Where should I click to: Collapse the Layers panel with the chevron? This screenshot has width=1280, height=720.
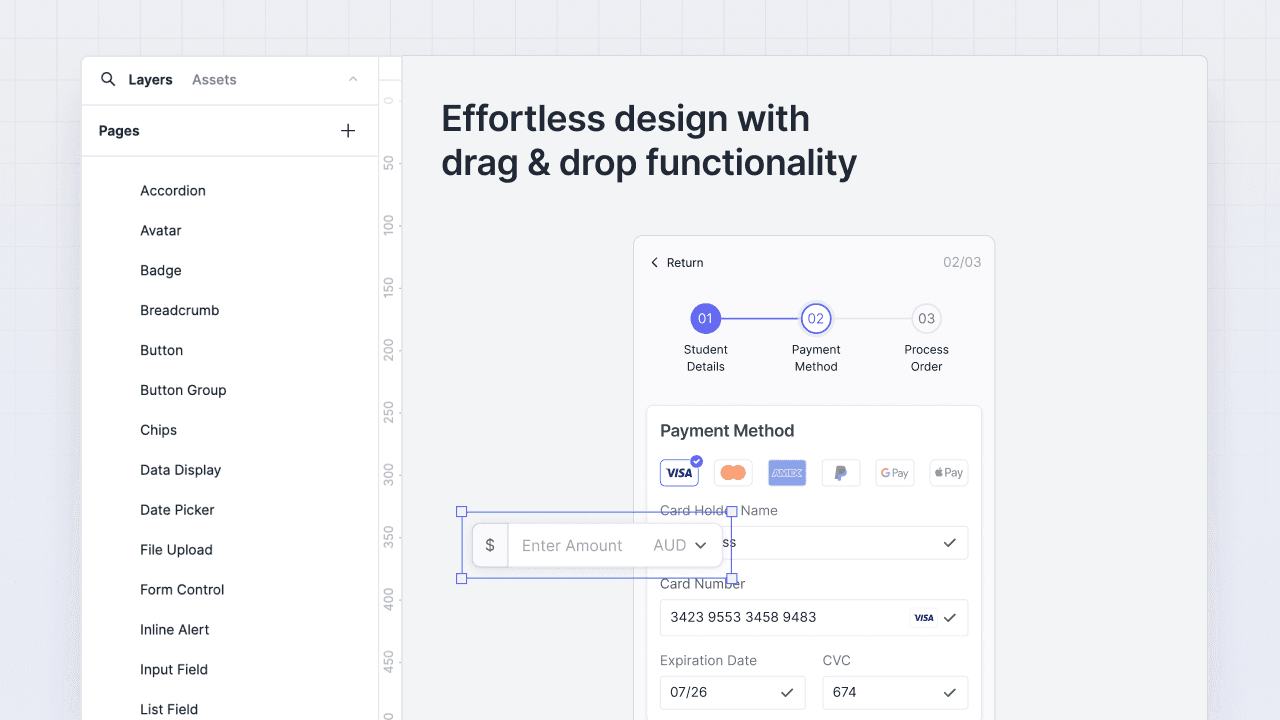pyautogui.click(x=353, y=79)
